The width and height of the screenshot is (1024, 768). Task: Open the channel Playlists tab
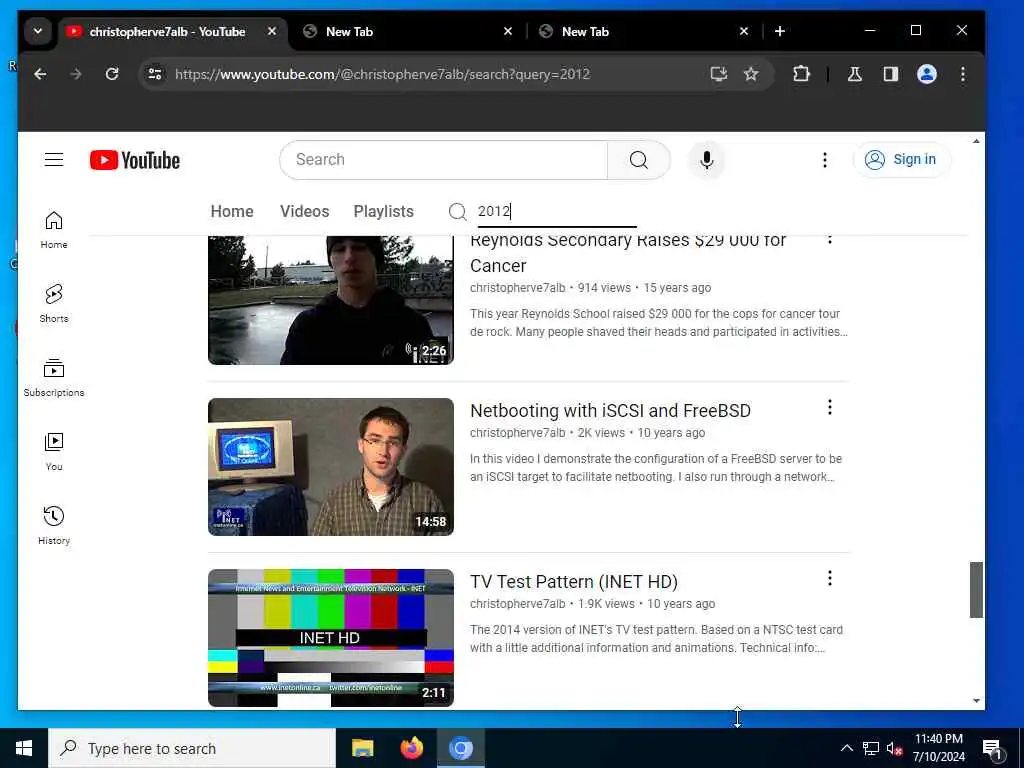383,212
